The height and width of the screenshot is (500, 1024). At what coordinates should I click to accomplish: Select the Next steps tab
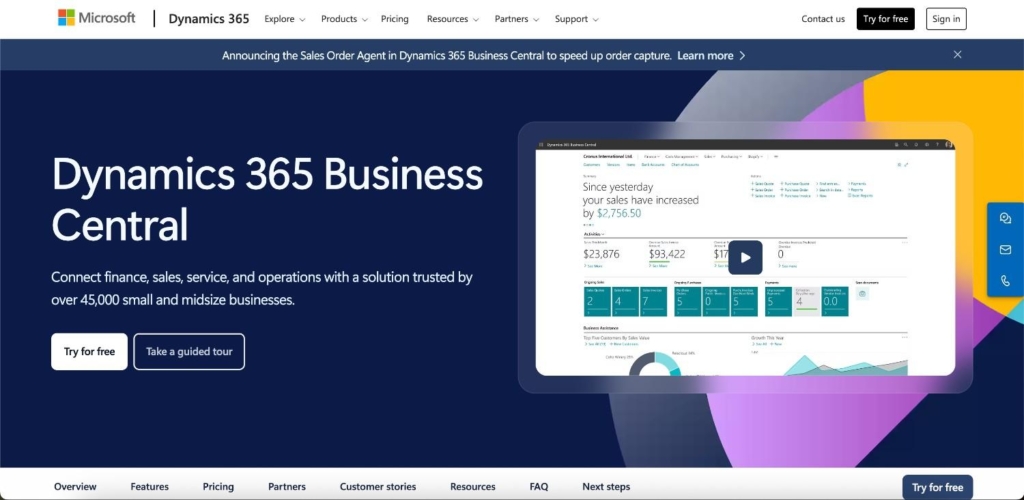point(606,487)
